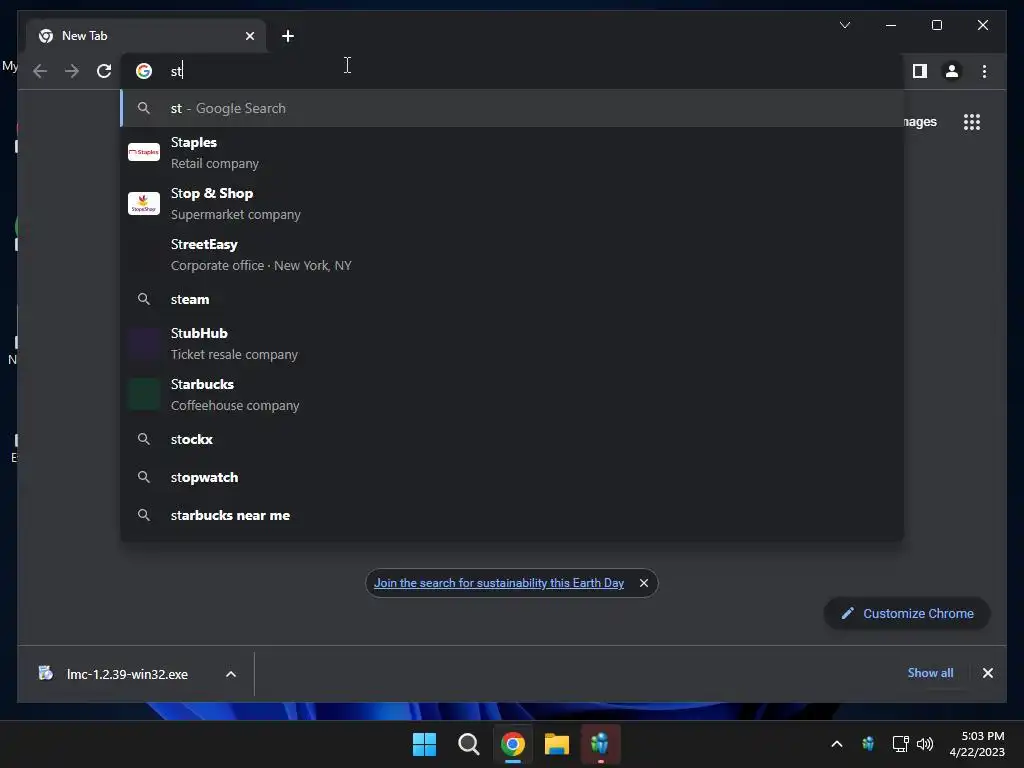
Task: Click the LAN Messenger taskbar icon
Action: pos(600,744)
